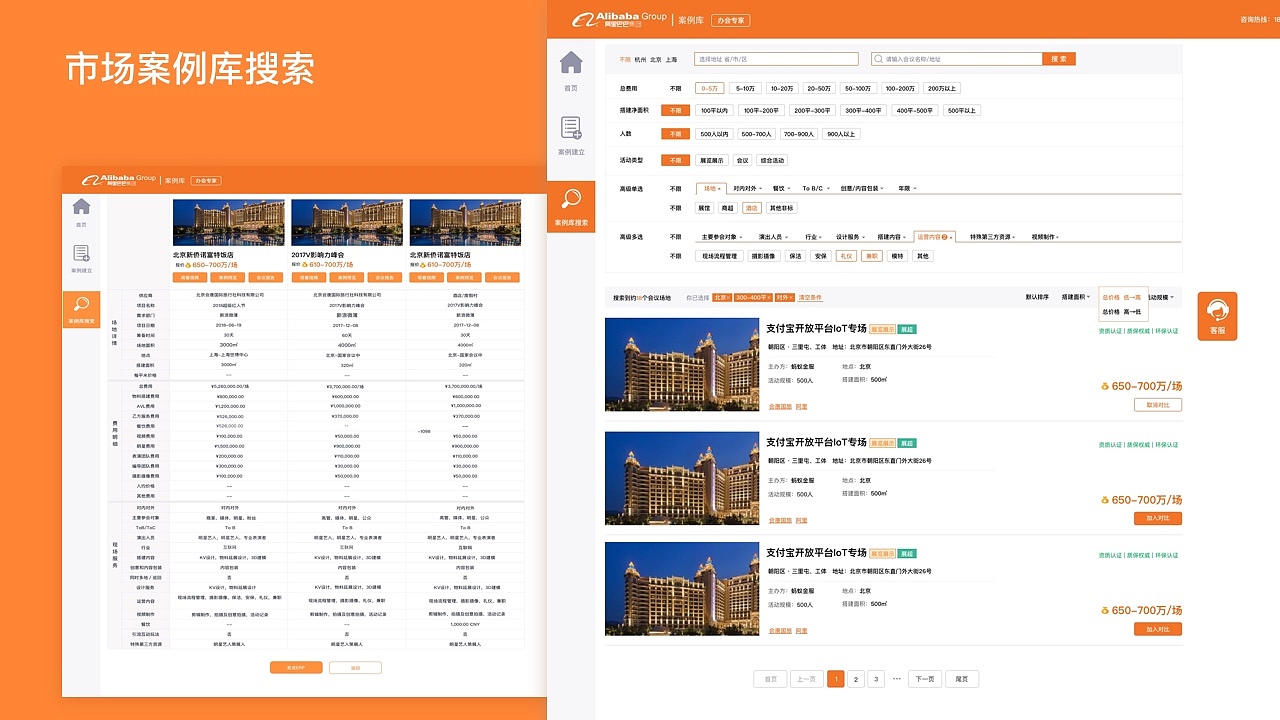
Task: Click 清空条件 to clear the filters
Action: (x=810, y=298)
